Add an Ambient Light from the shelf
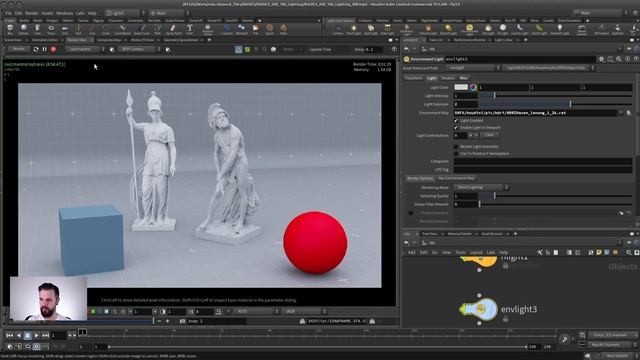640x360 pixels. pyautogui.click(x=560, y=29)
